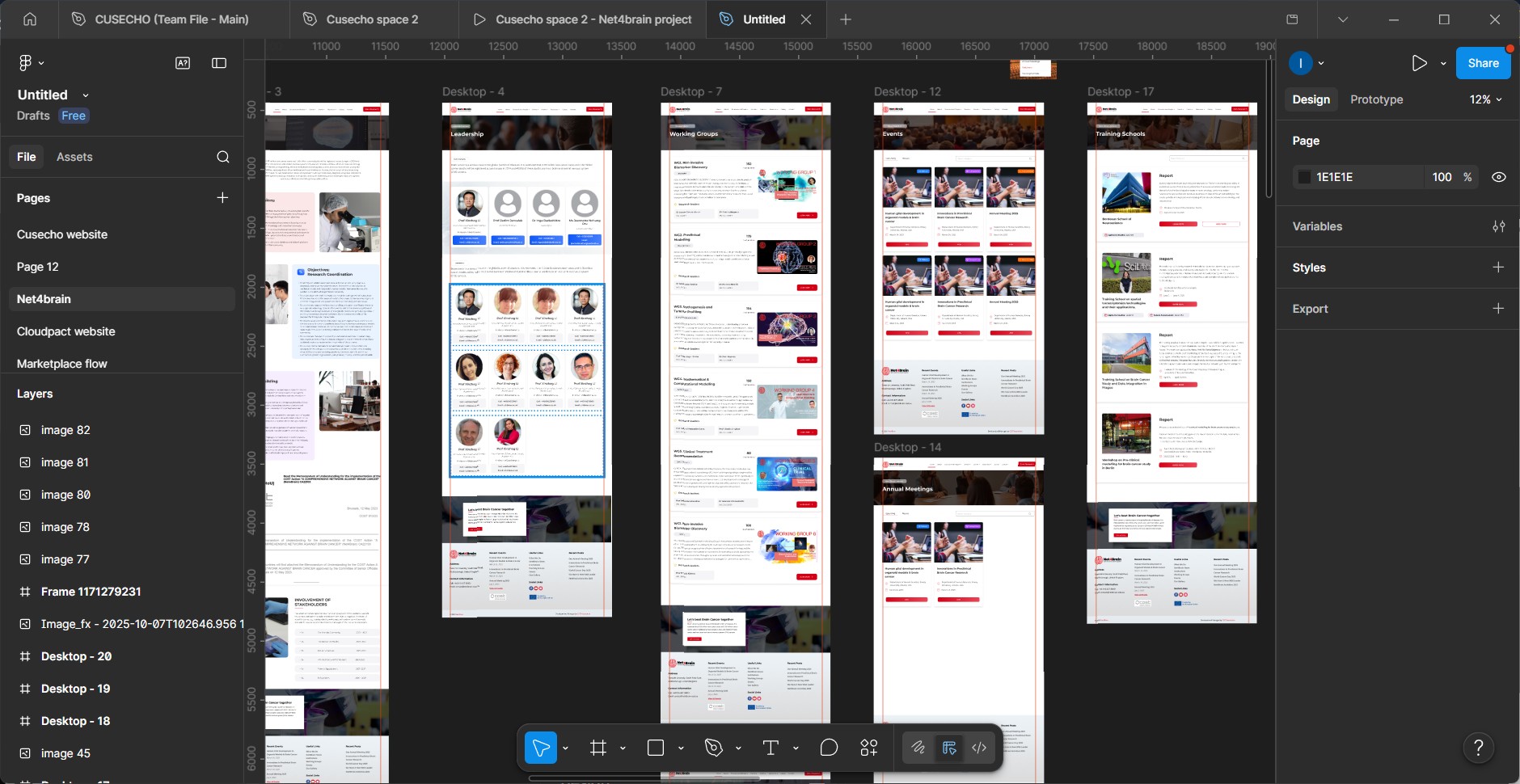Switch to Draw mode in toolbar
Screen dimensions: 1520x784
click(x=918, y=748)
